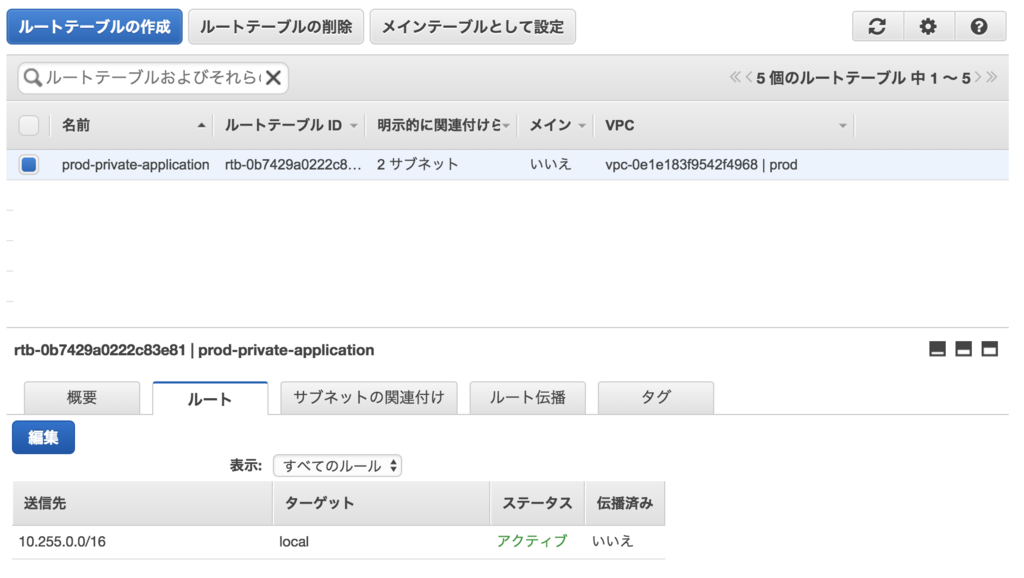Open the すべてのルール display dropdown

tap(338, 466)
